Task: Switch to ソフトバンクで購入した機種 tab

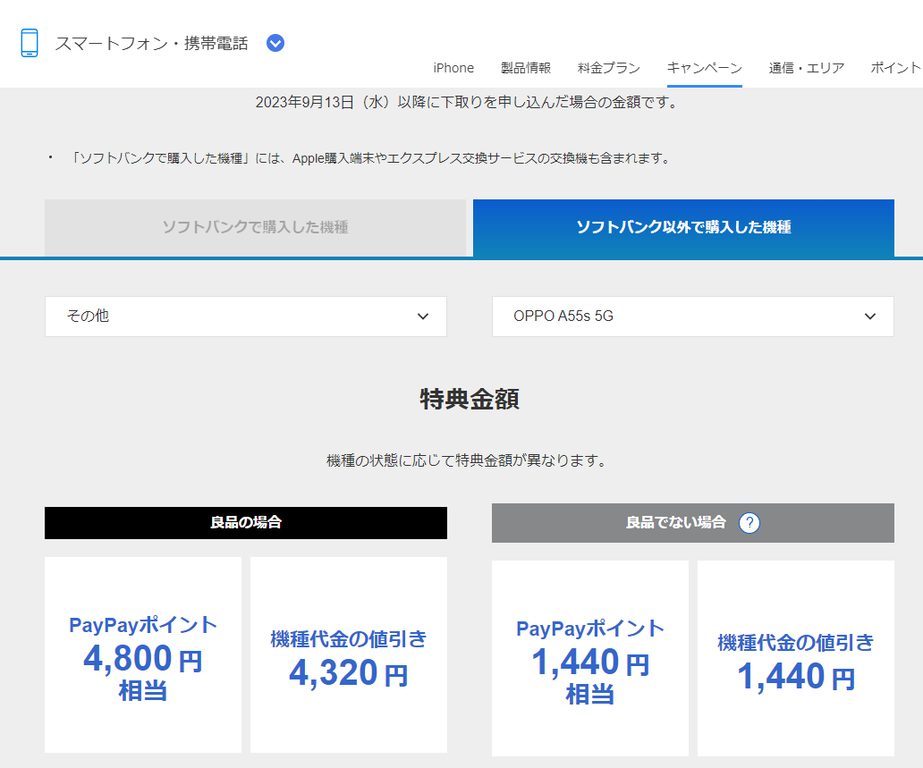Action: (255, 227)
